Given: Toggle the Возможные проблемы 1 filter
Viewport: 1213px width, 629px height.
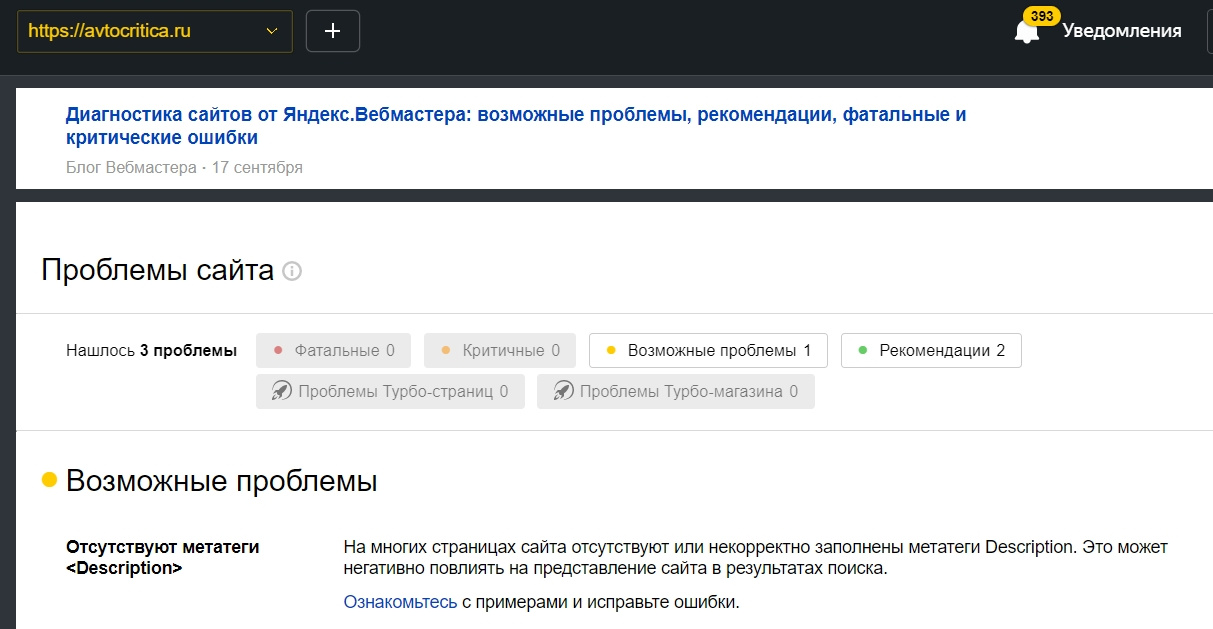Looking at the screenshot, I should point(708,351).
